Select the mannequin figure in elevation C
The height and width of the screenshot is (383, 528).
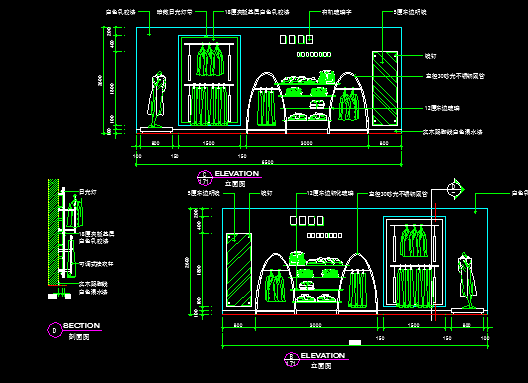click(157, 99)
